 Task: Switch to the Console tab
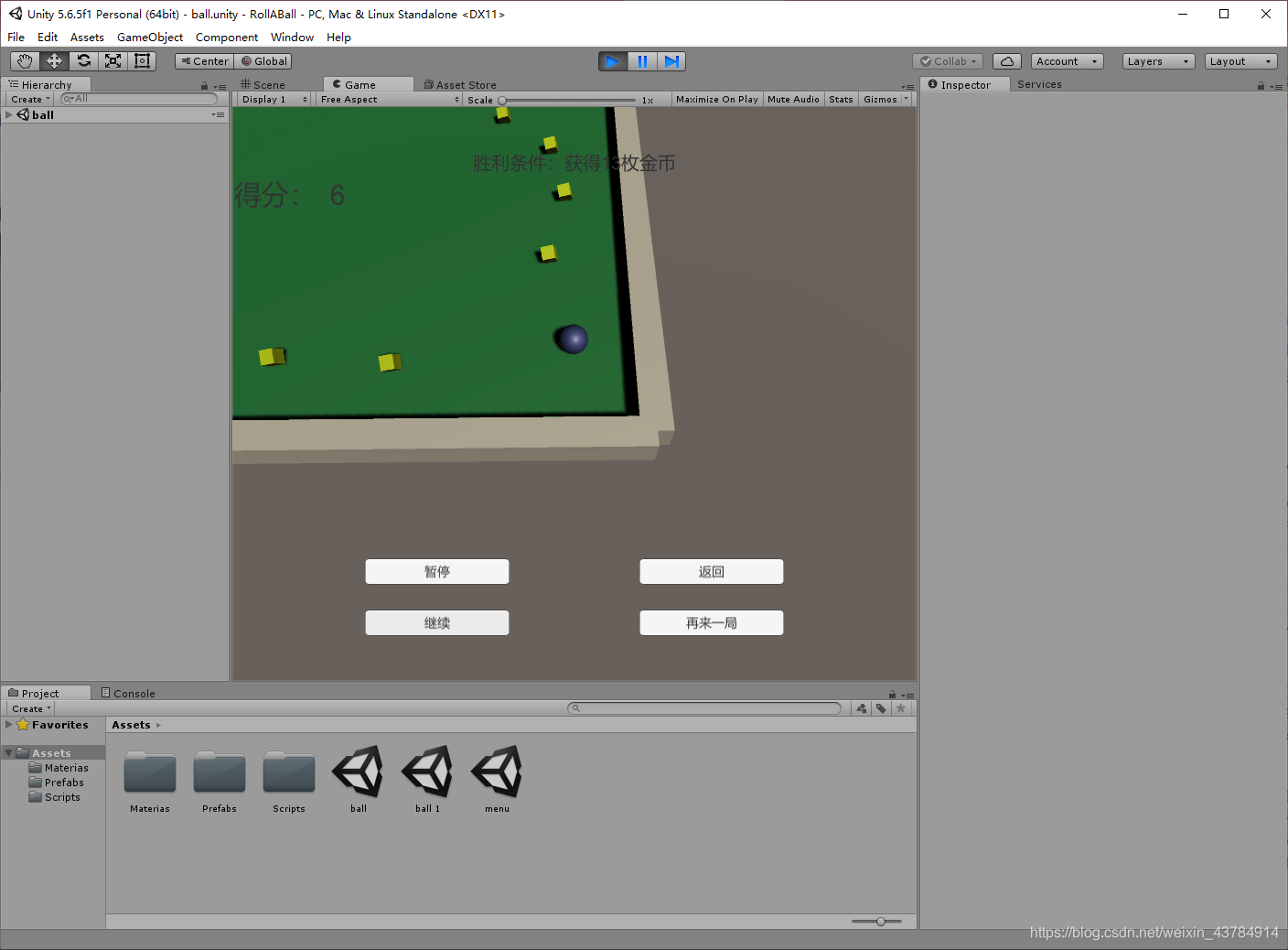click(128, 693)
